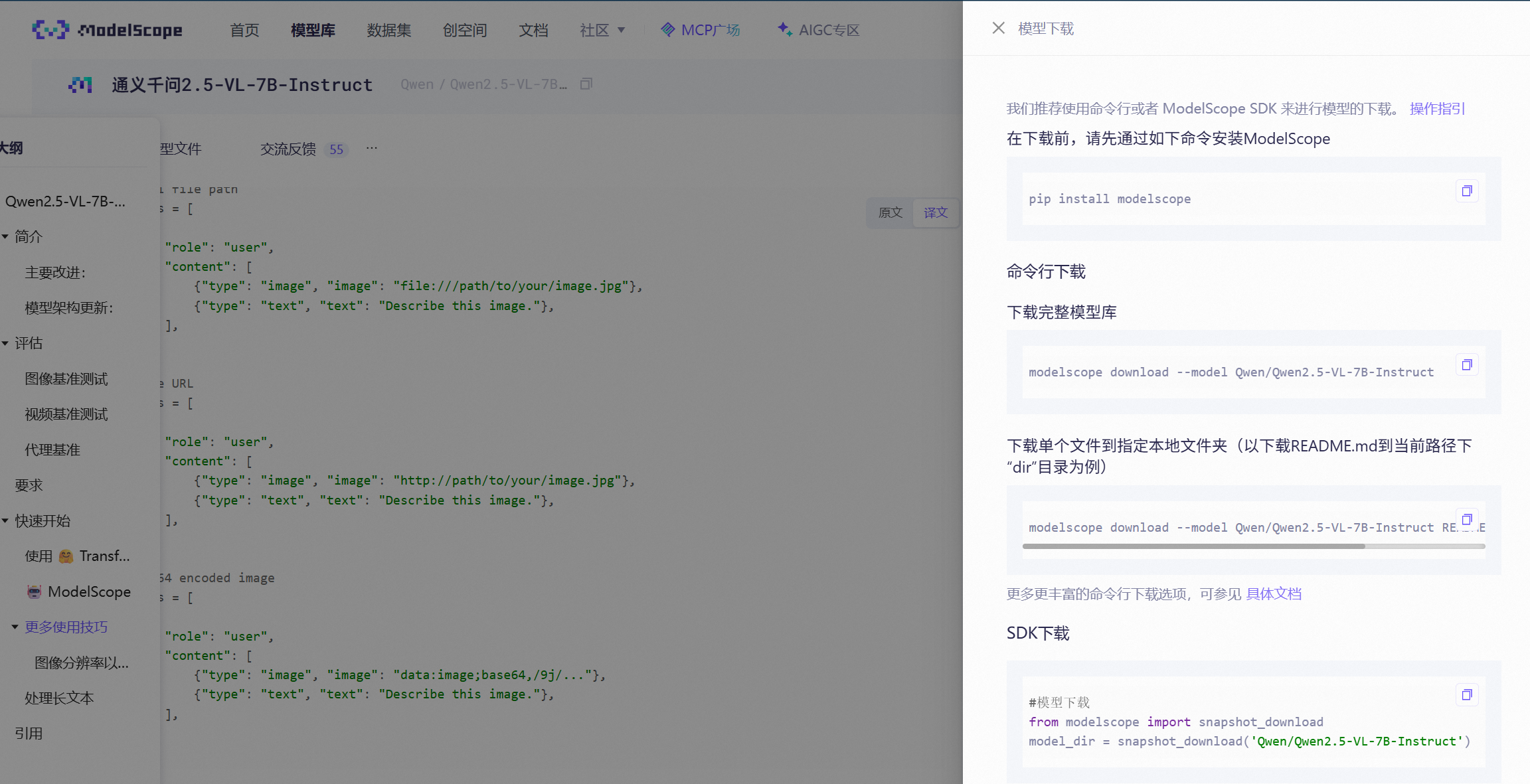Copy the SDK snapshot_download code snippet
1530x784 pixels.
tap(1467, 694)
